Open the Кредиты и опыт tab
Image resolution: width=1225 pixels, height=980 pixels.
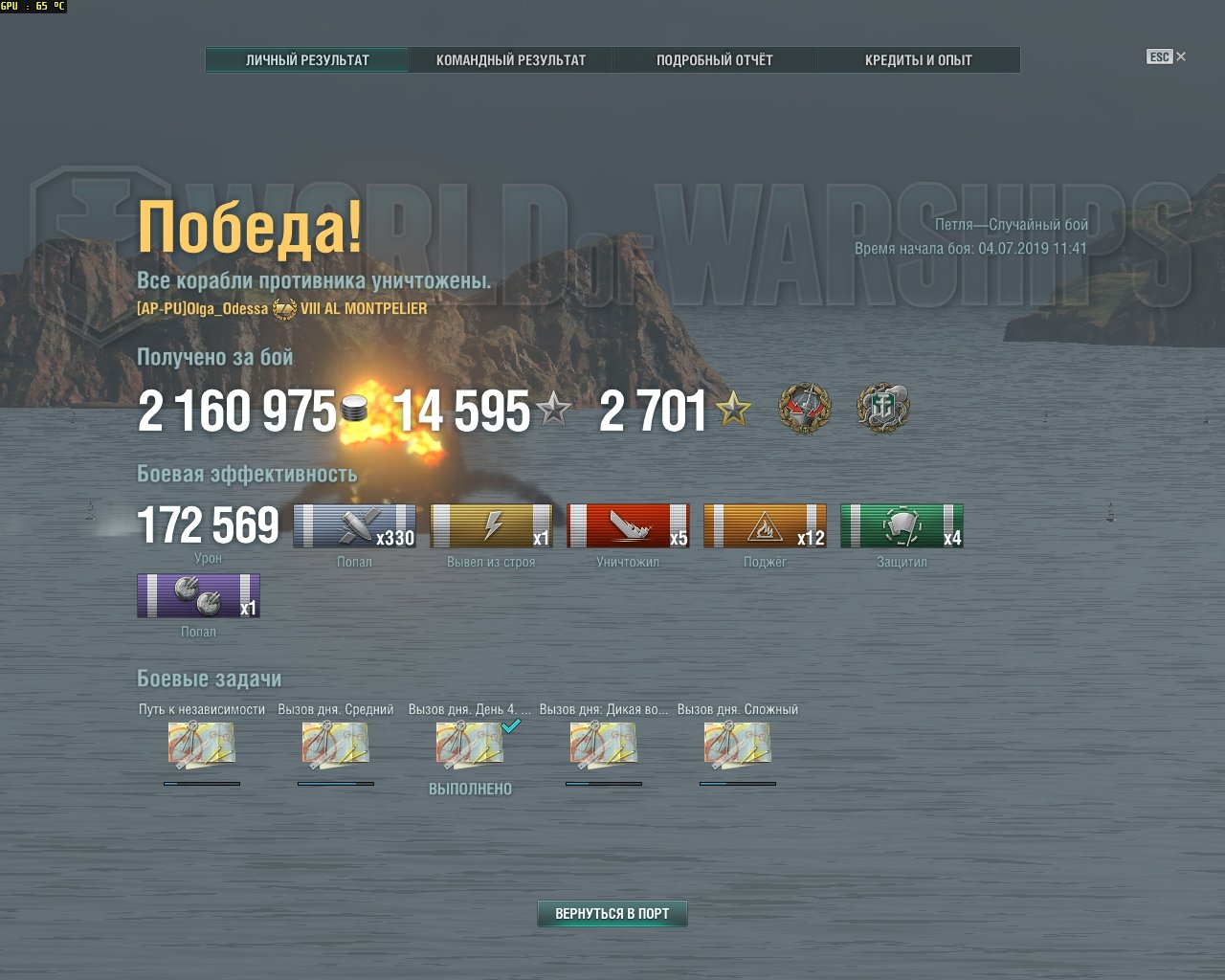point(919,60)
